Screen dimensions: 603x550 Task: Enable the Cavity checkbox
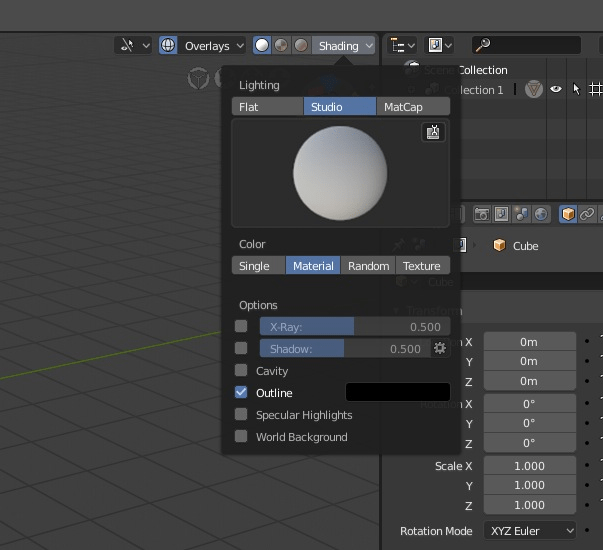241,370
